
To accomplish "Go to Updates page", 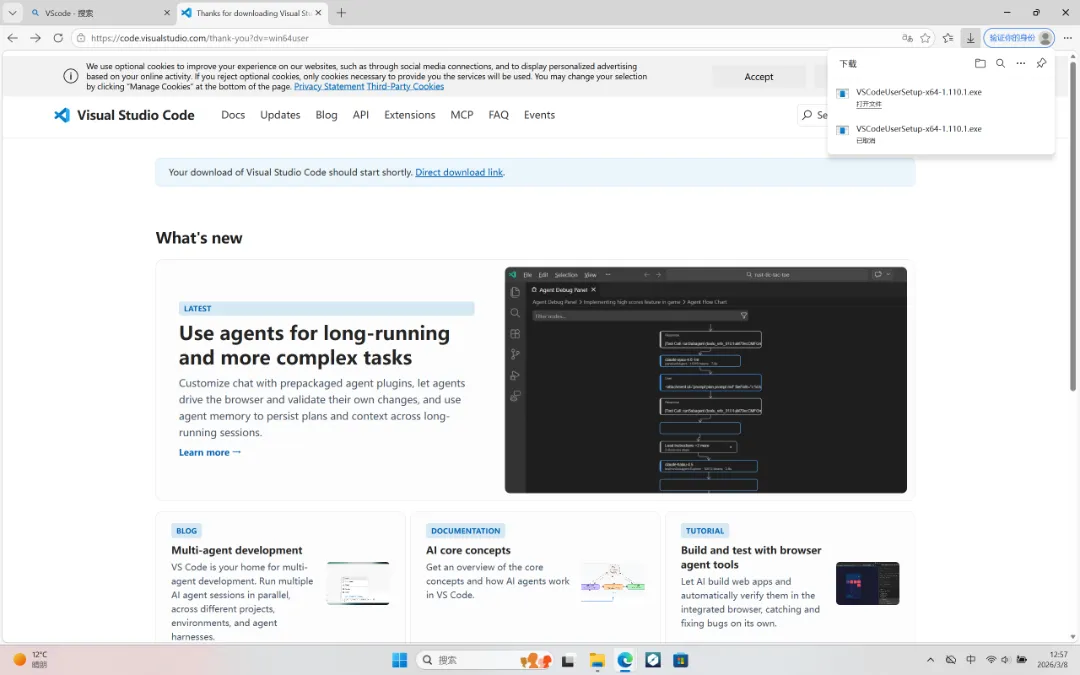I will [280, 115].
